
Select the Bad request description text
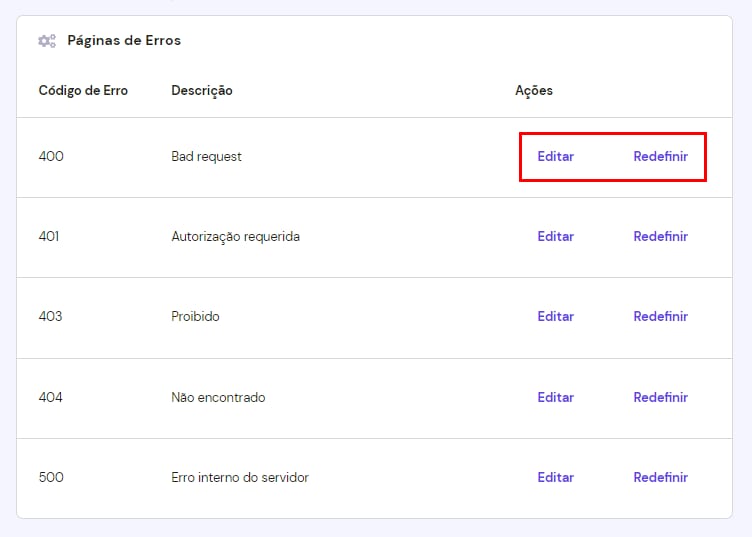pyautogui.click(x=206, y=157)
